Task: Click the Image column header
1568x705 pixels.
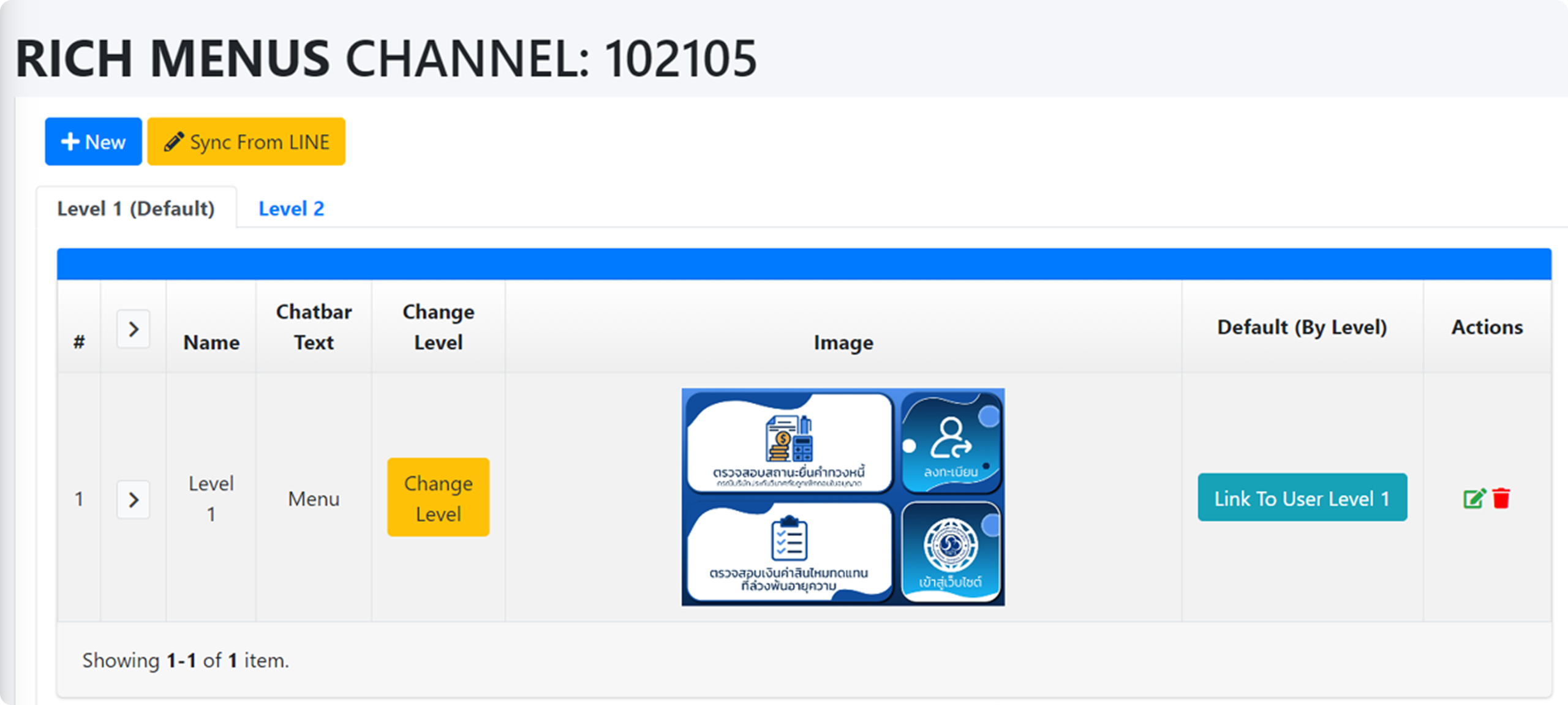Action: (843, 342)
